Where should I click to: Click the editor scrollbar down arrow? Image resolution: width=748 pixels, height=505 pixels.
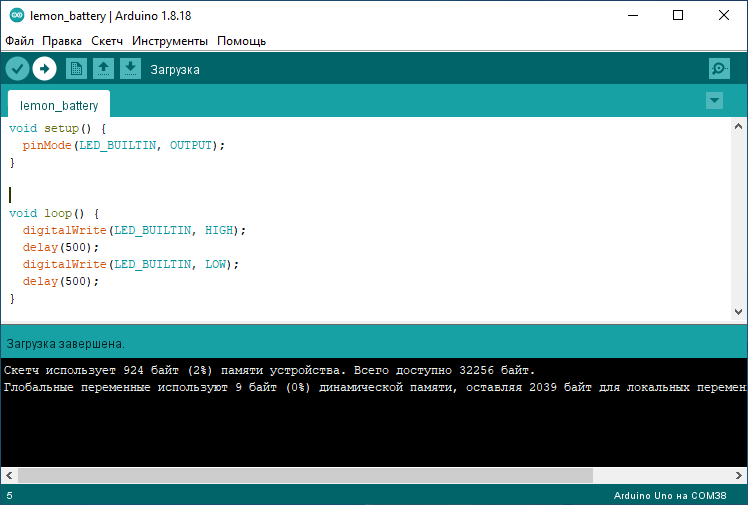(738, 312)
